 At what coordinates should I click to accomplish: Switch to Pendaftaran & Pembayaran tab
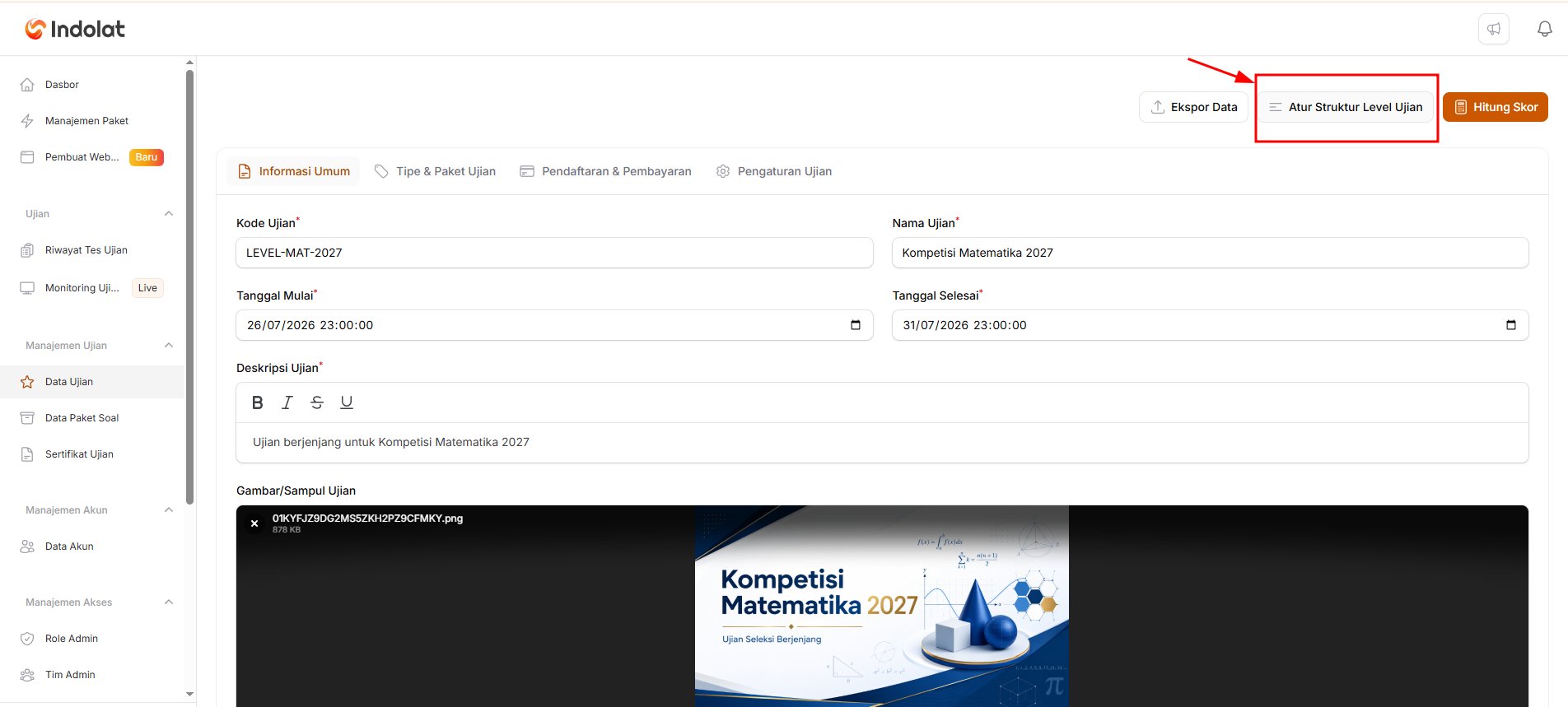click(605, 171)
